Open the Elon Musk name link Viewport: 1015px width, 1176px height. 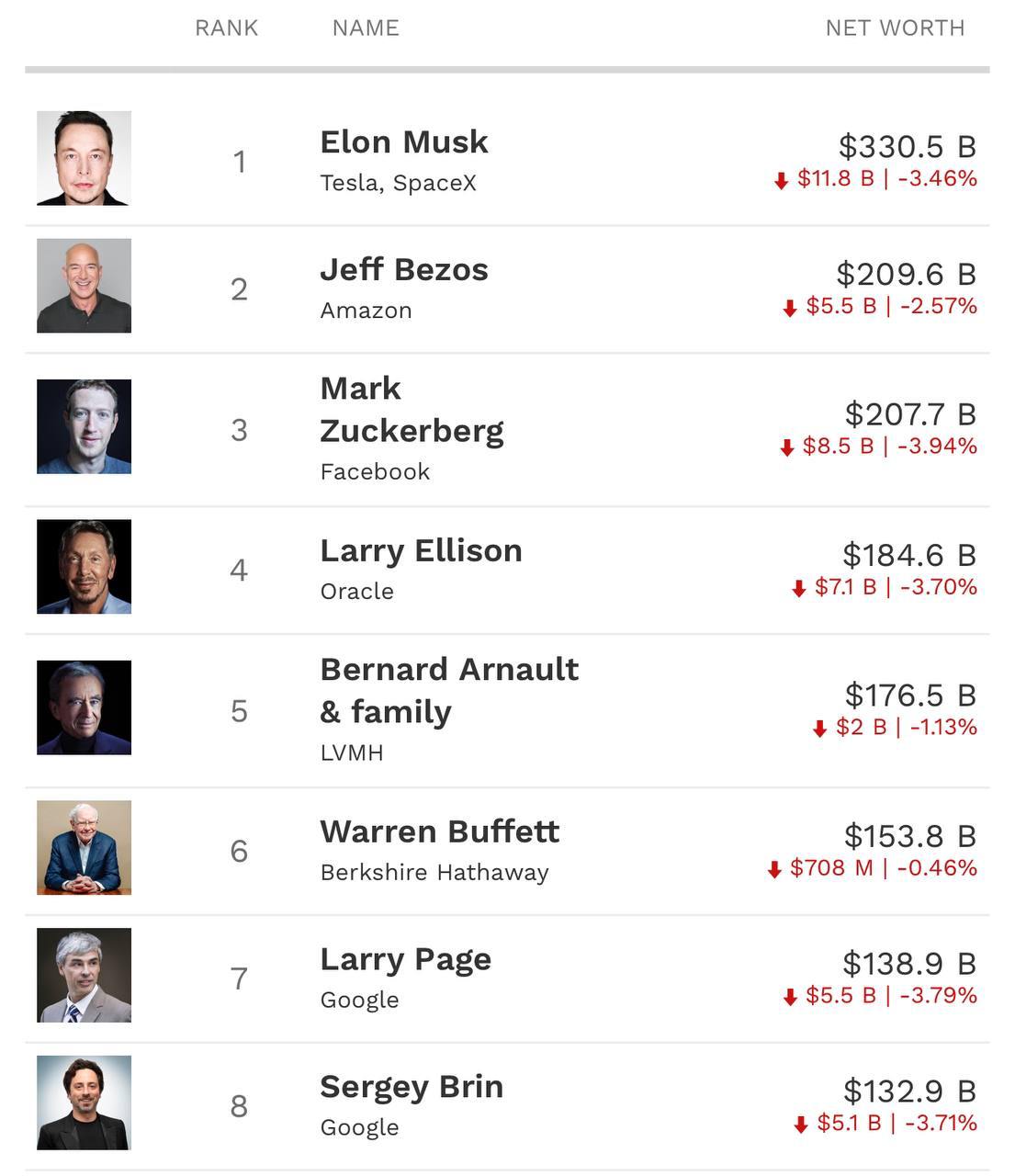[404, 142]
